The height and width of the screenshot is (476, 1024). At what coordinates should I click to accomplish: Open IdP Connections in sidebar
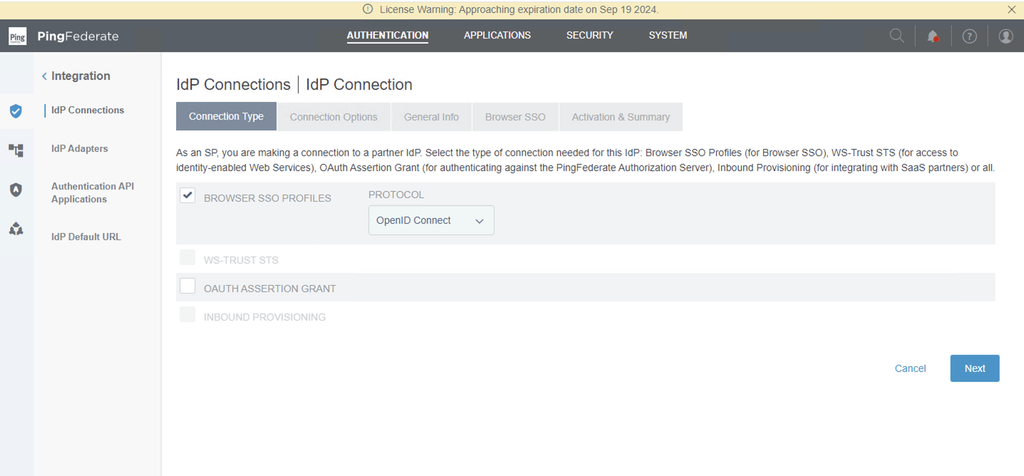(88, 110)
